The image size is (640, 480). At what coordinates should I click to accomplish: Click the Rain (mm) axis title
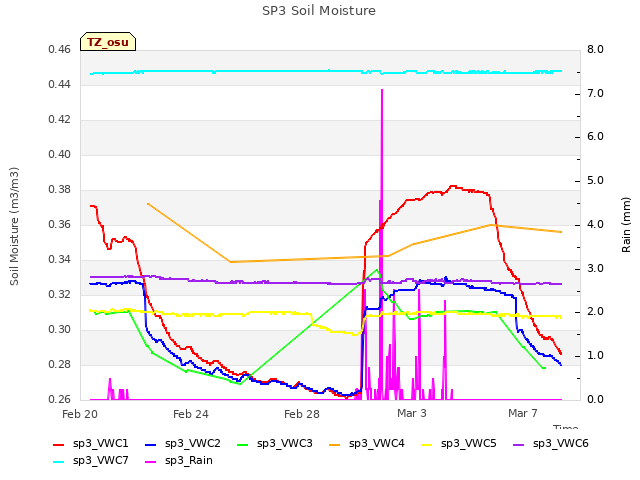click(626, 225)
